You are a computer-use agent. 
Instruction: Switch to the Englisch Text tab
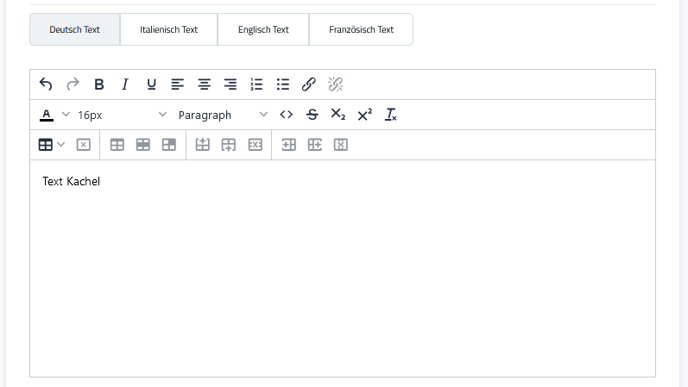[x=263, y=29]
